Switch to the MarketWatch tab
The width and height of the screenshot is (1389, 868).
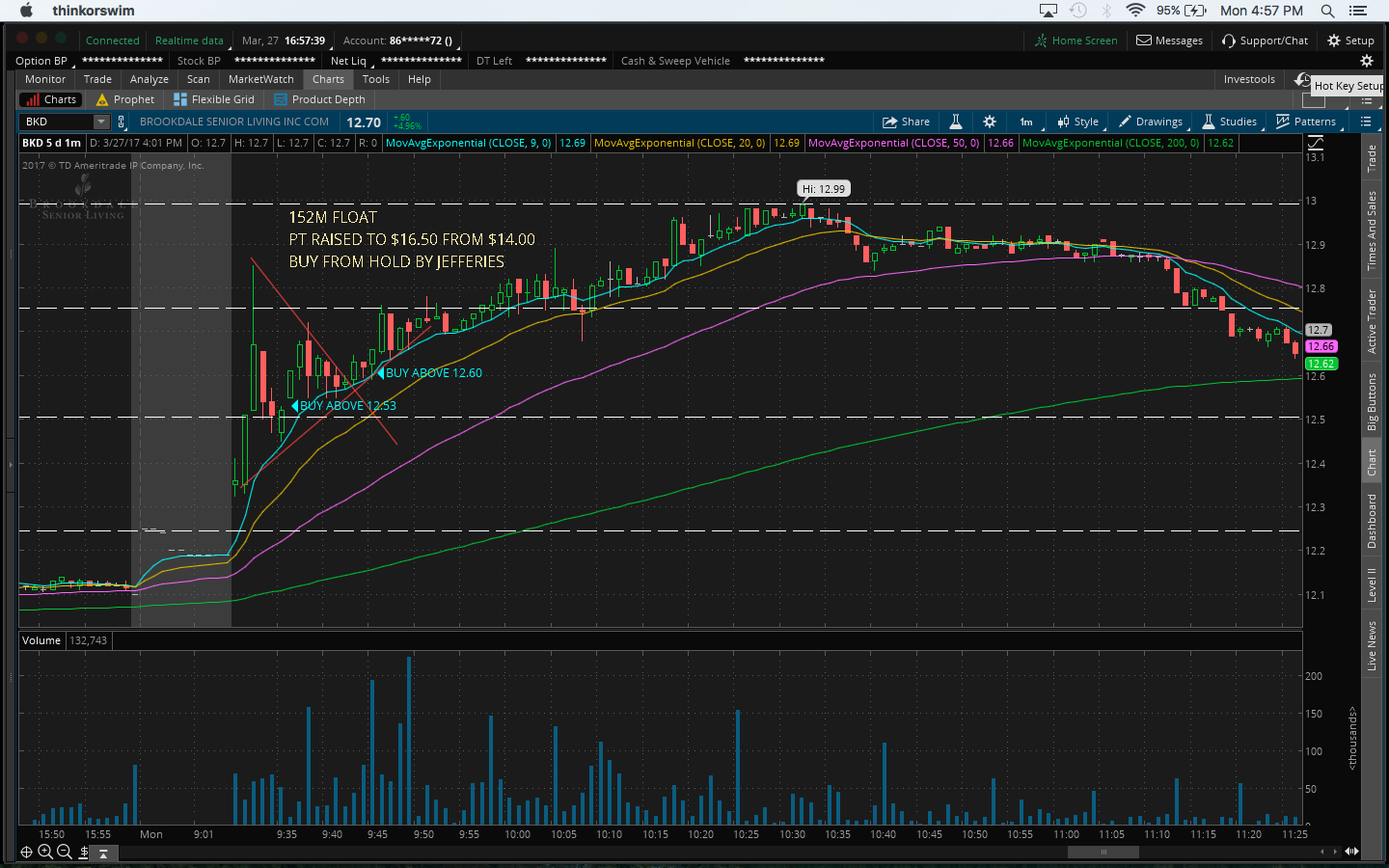coord(260,79)
